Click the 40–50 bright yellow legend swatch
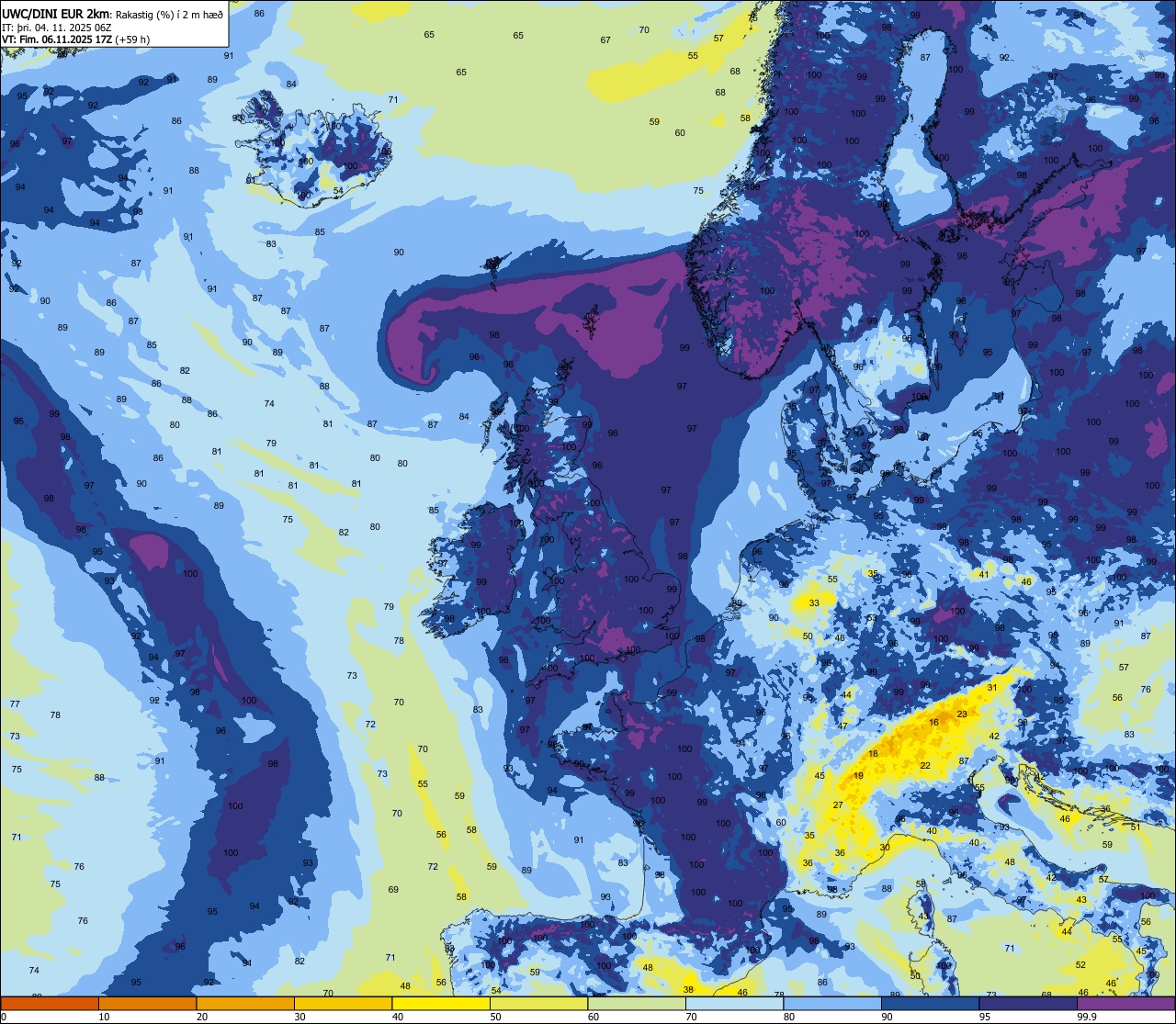This screenshot has width=1176, height=1024. (441, 1003)
